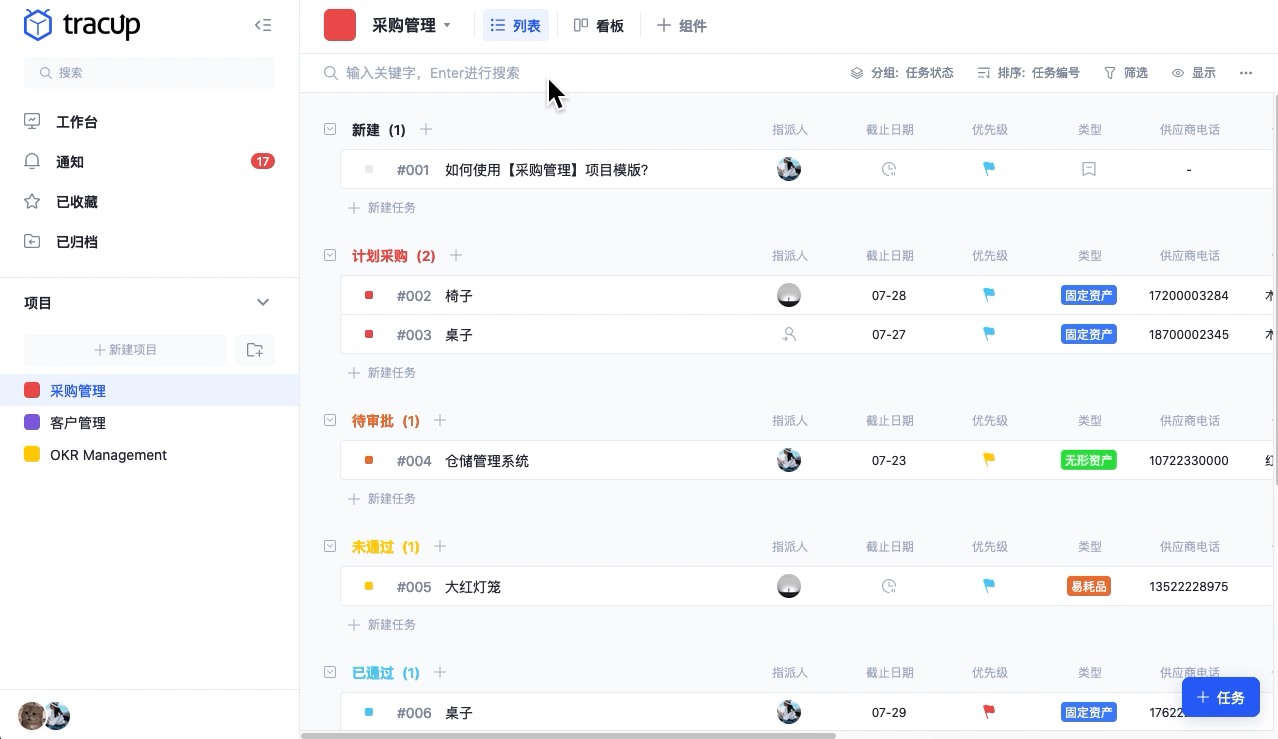Open the 分组: 任务状态 grouping dropdown
Image resolution: width=1278 pixels, height=739 pixels.
pos(902,72)
